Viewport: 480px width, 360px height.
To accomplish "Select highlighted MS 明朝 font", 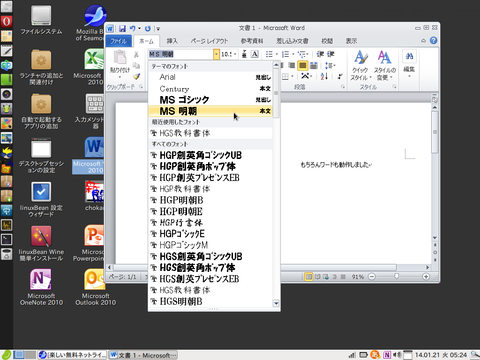I will click(210, 111).
